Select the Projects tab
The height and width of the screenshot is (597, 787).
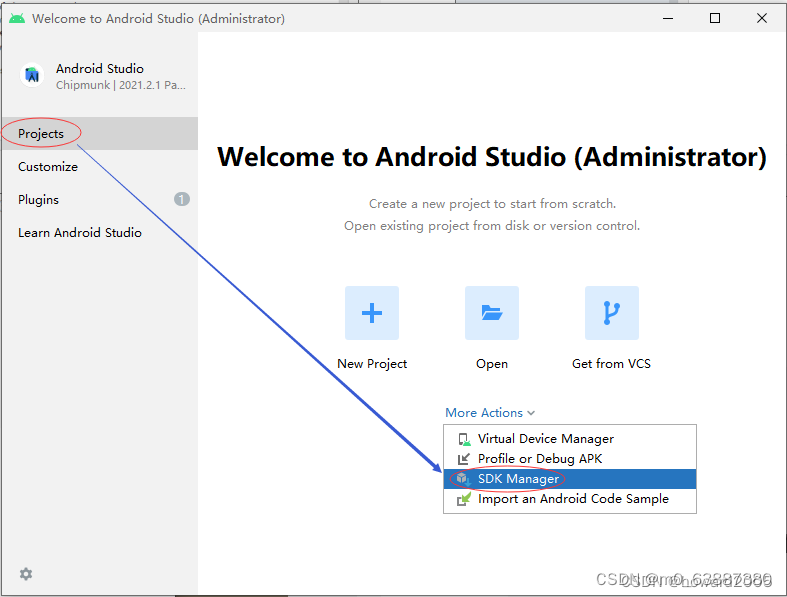(99, 134)
